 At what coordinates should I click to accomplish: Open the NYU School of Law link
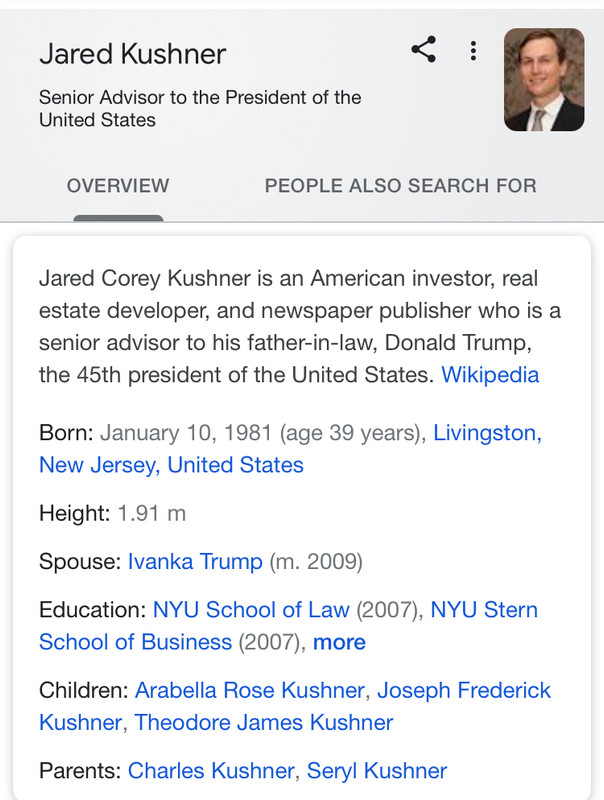click(x=251, y=610)
